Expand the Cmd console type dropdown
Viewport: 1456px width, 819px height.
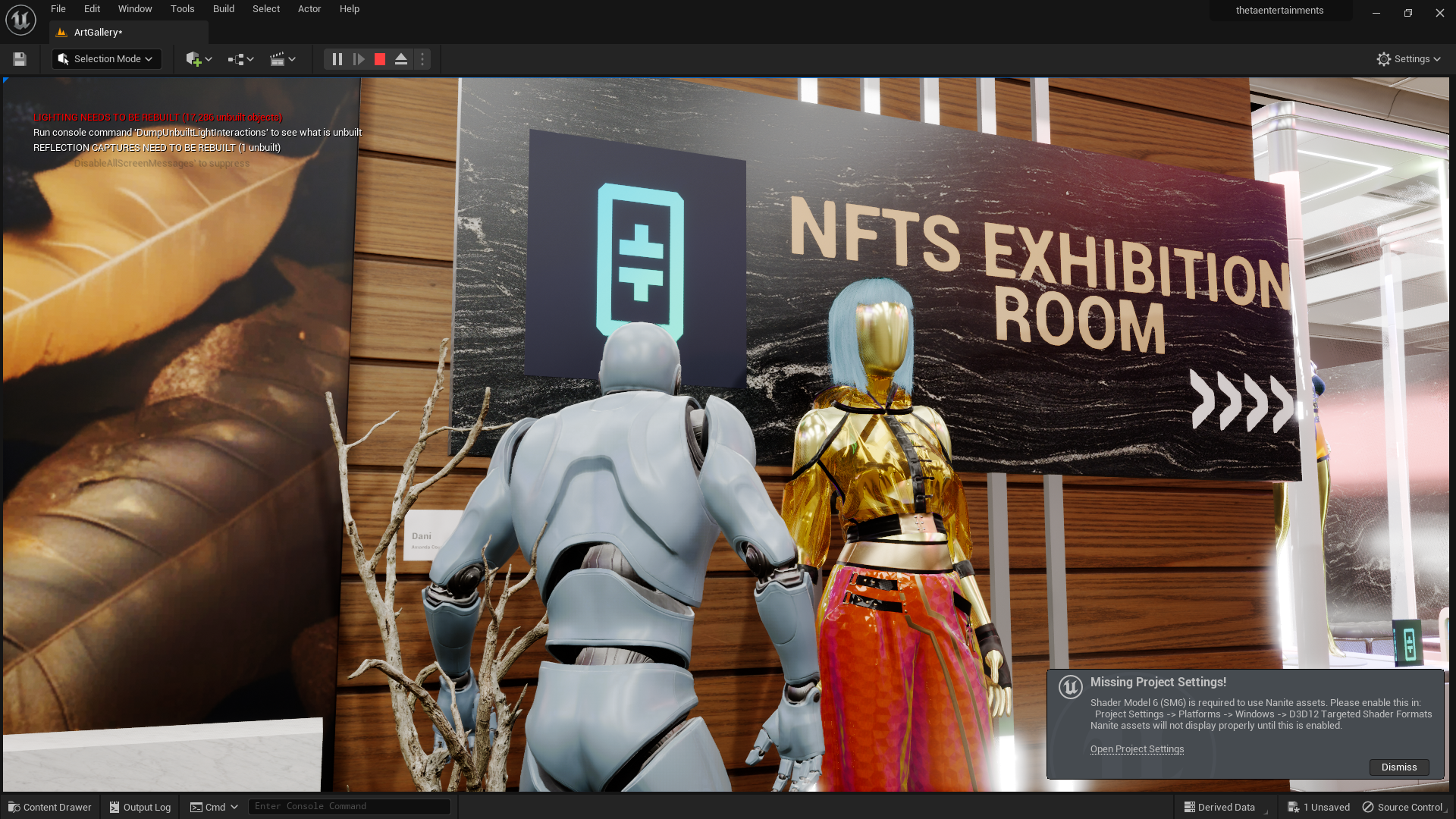point(215,807)
